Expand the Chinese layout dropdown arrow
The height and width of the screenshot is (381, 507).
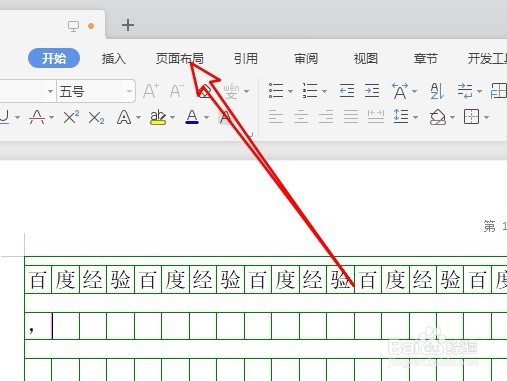tap(414, 91)
